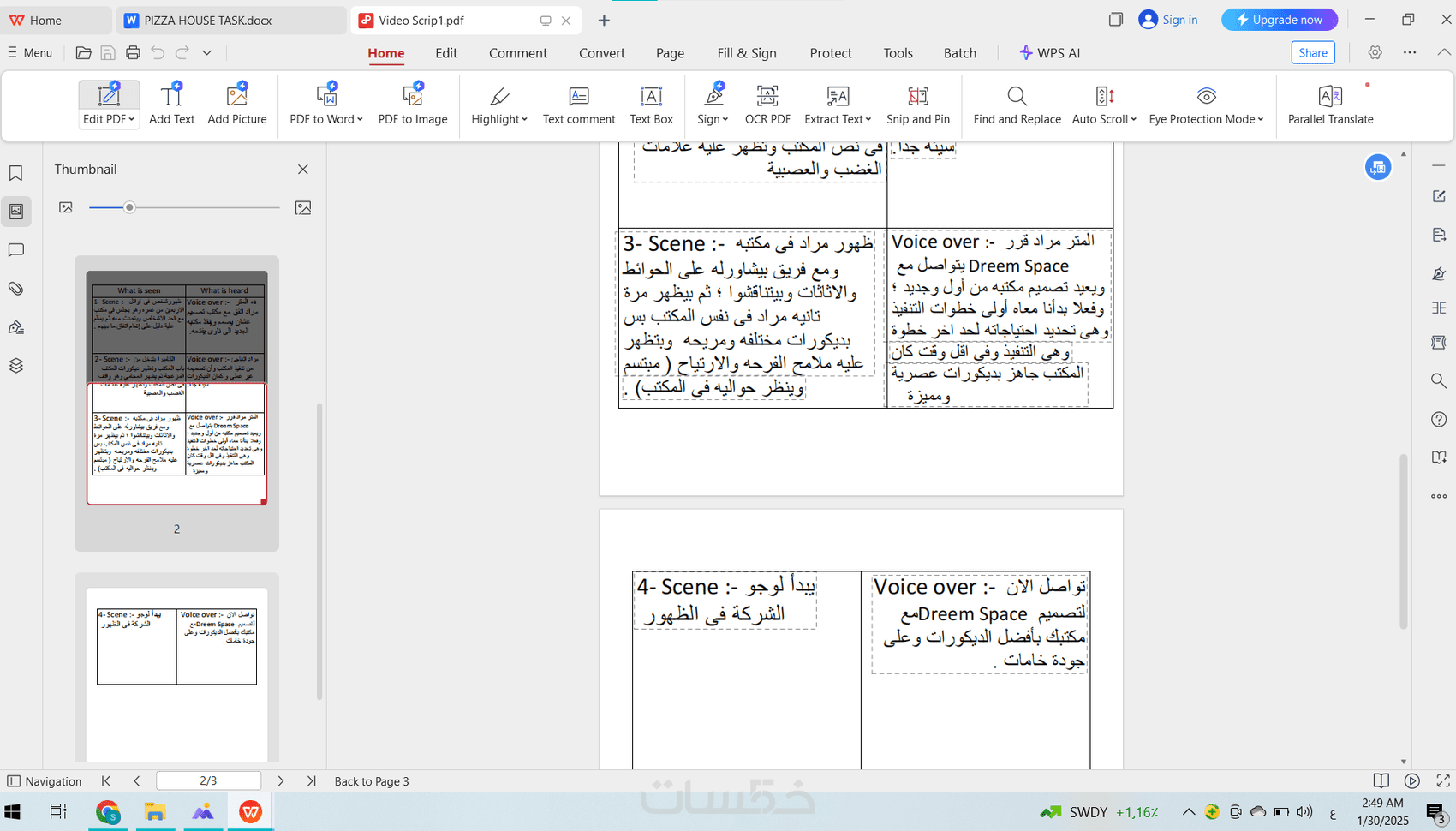Image resolution: width=1456 pixels, height=831 pixels.
Task: Print the document using printer icon
Action: click(x=133, y=53)
